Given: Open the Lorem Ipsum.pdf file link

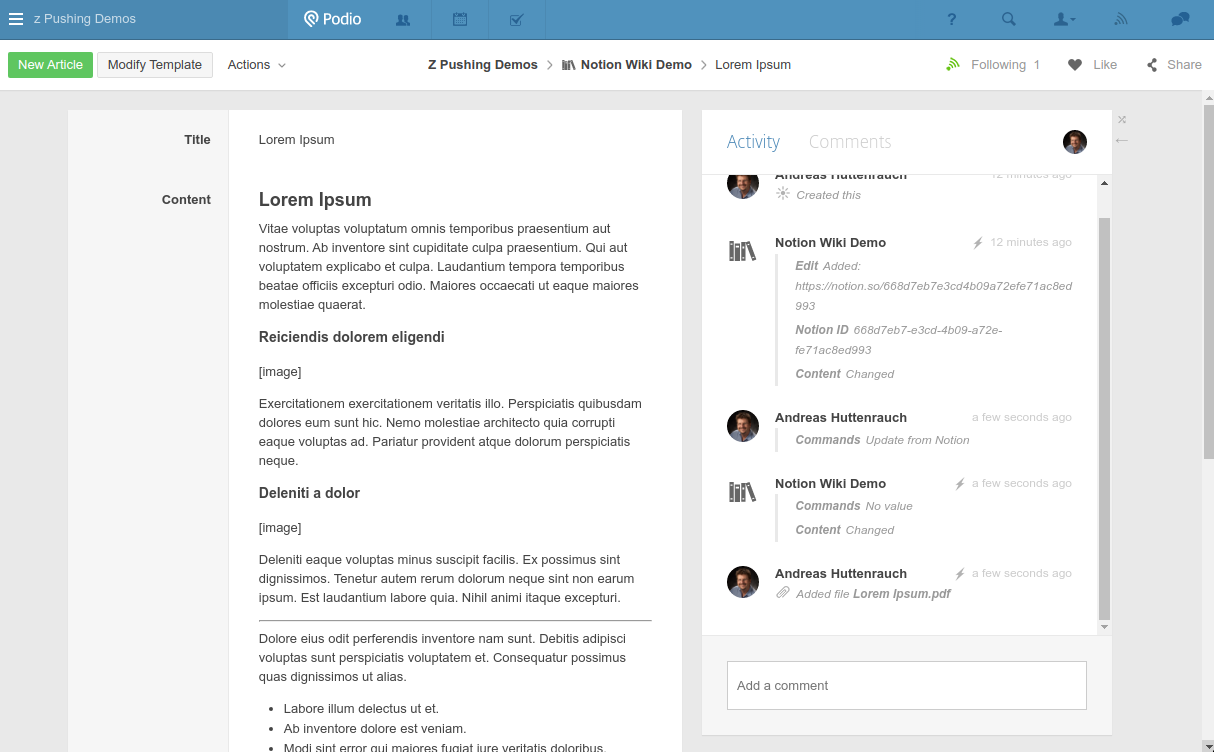Looking at the screenshot, I should coord(901,594).
